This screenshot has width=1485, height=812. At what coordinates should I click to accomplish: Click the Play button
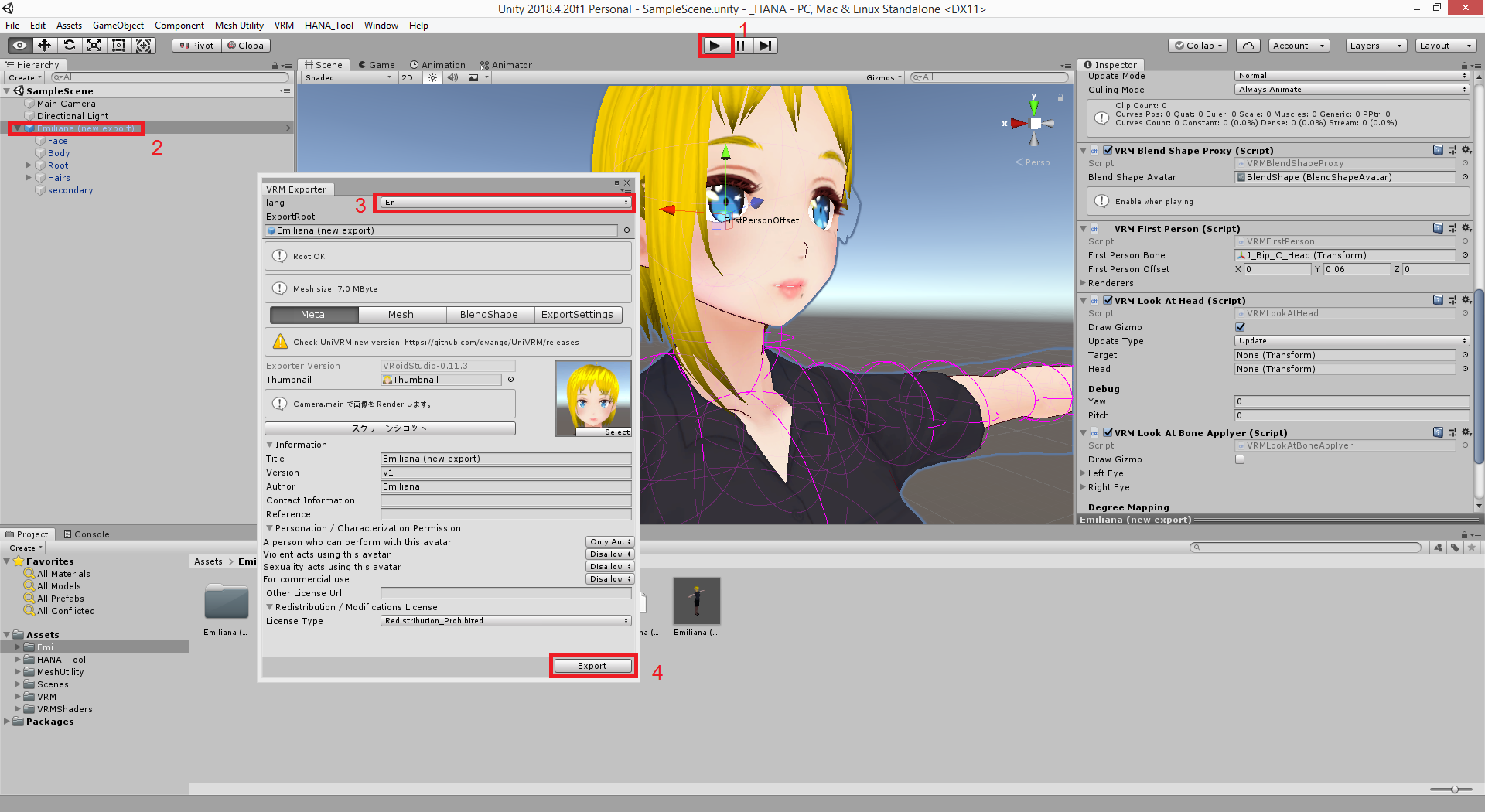(715, 46)
